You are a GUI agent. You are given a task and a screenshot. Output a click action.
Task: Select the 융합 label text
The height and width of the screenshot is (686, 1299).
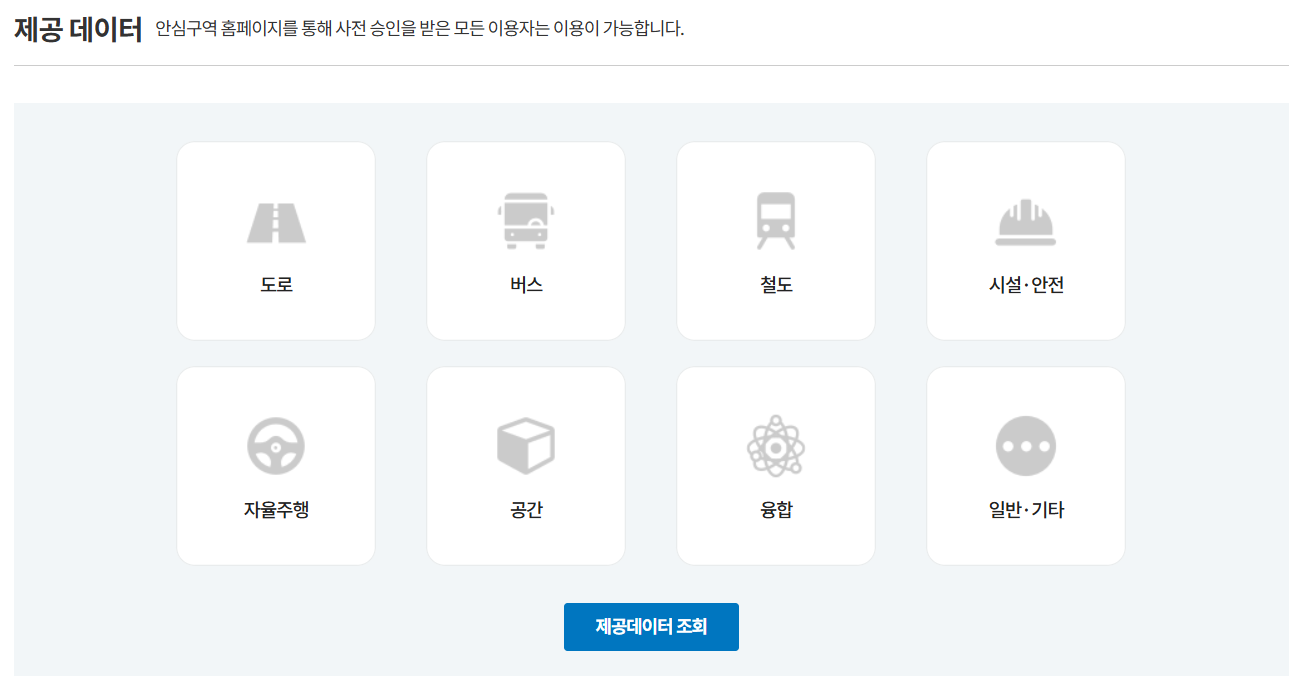point(776,510)
